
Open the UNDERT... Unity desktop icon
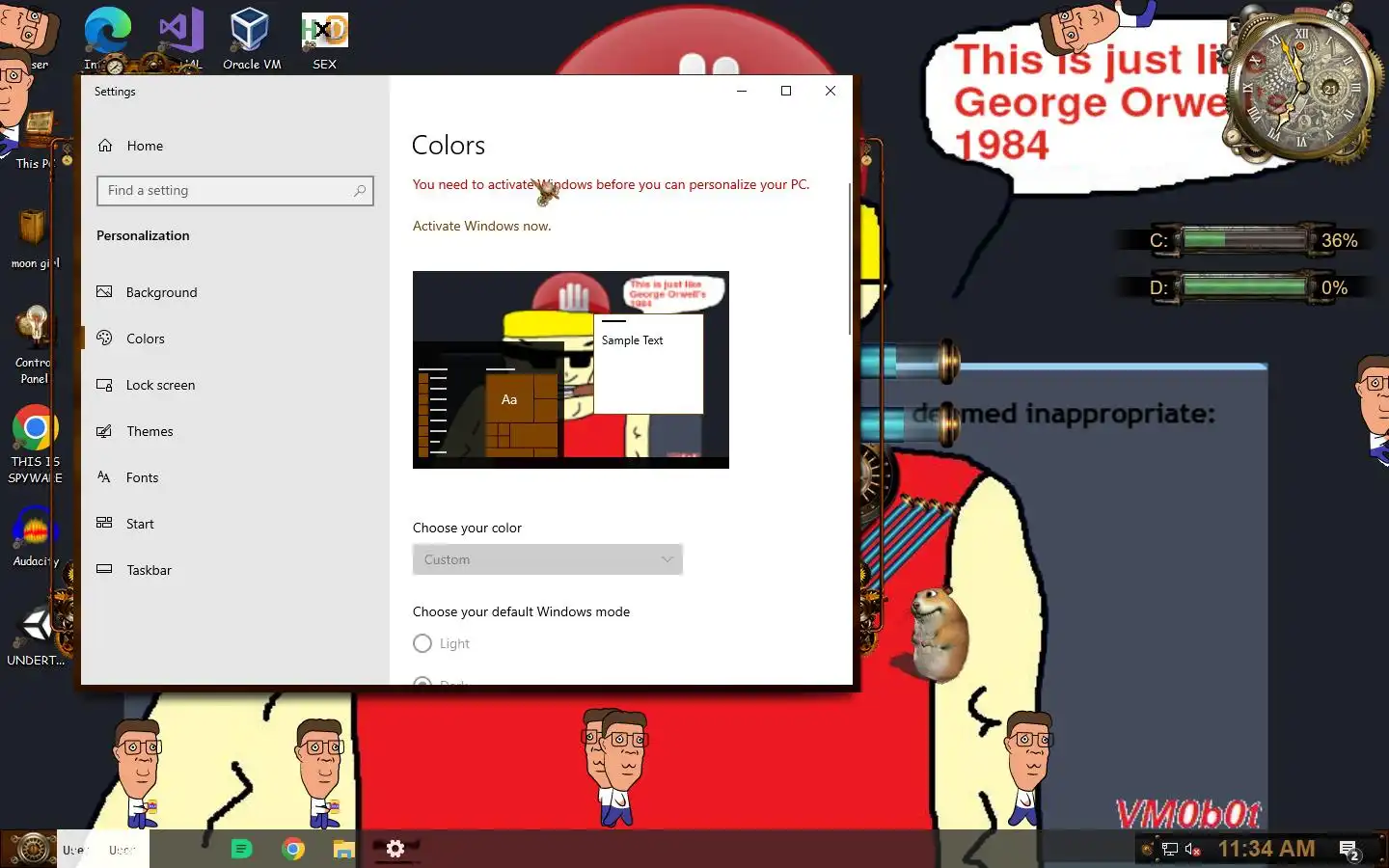click(36, 637)
